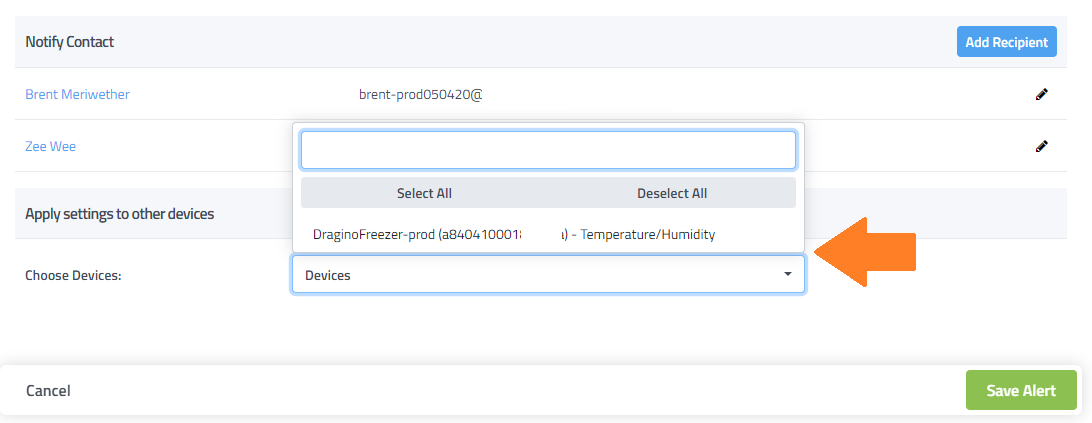
Task: Click the empty space in the bottom action bar
Action: click(500, 390)
